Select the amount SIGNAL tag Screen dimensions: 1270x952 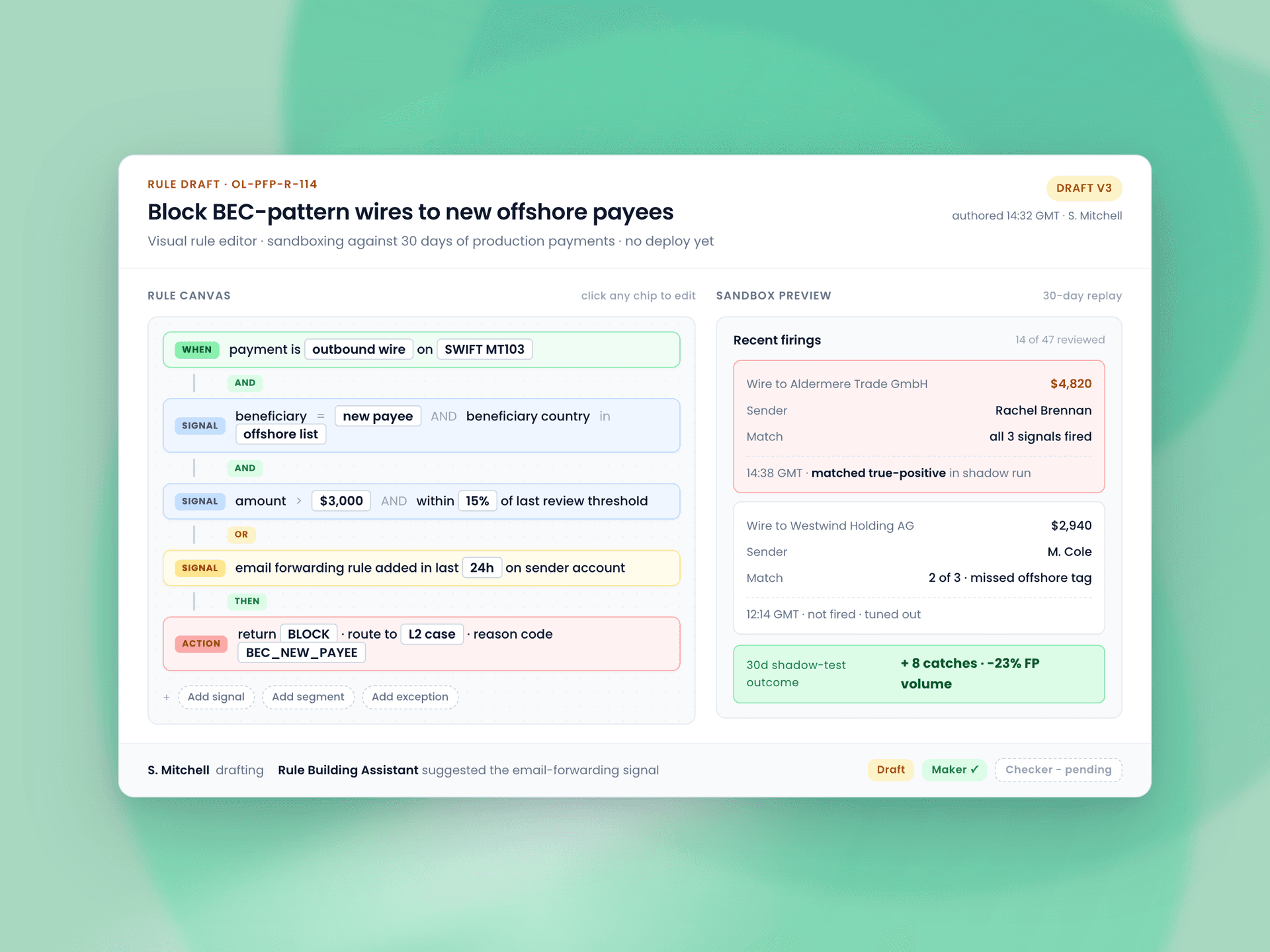(200, 501)
